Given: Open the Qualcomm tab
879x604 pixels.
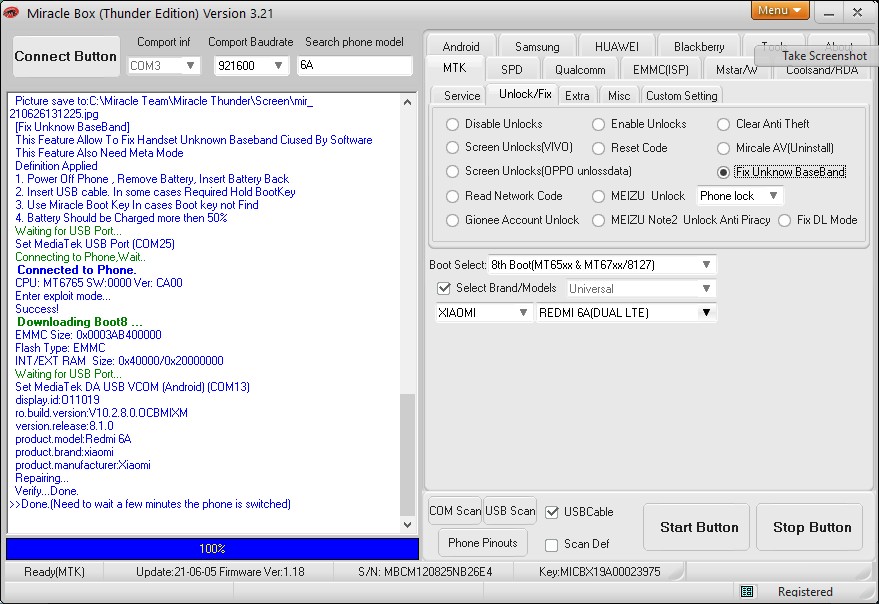Looking at the screenshot, I should point(580,70).
